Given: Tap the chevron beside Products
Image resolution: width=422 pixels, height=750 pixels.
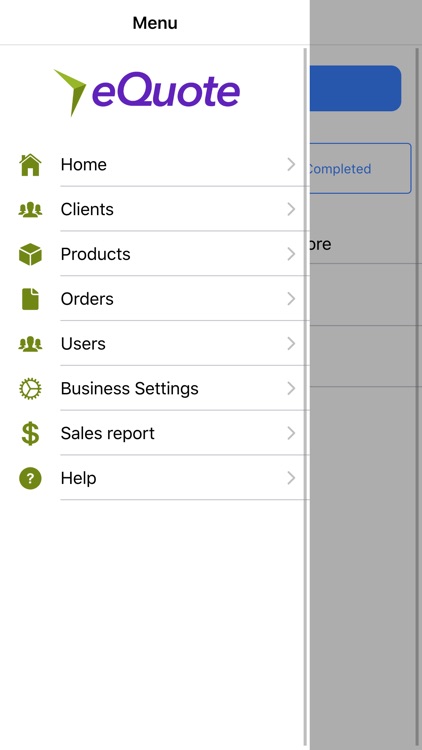Looking at the screenshot, I should click(x=291, y=254).
